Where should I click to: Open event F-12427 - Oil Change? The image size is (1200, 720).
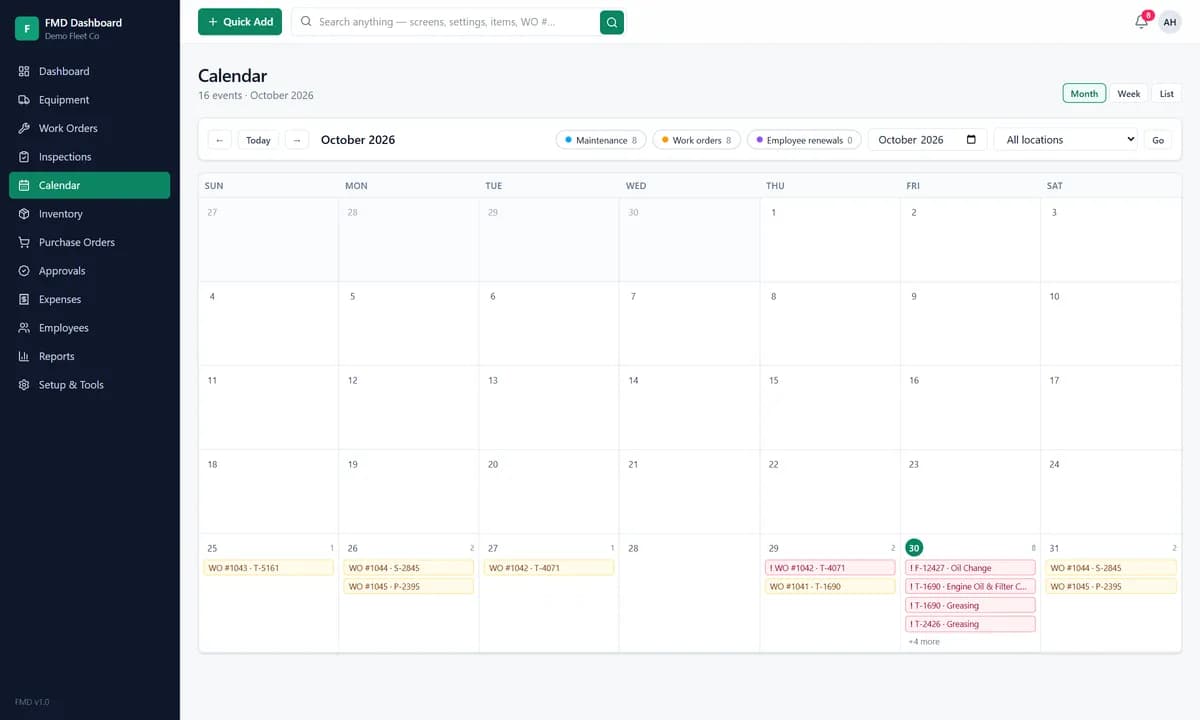click(x=970, y=568)
